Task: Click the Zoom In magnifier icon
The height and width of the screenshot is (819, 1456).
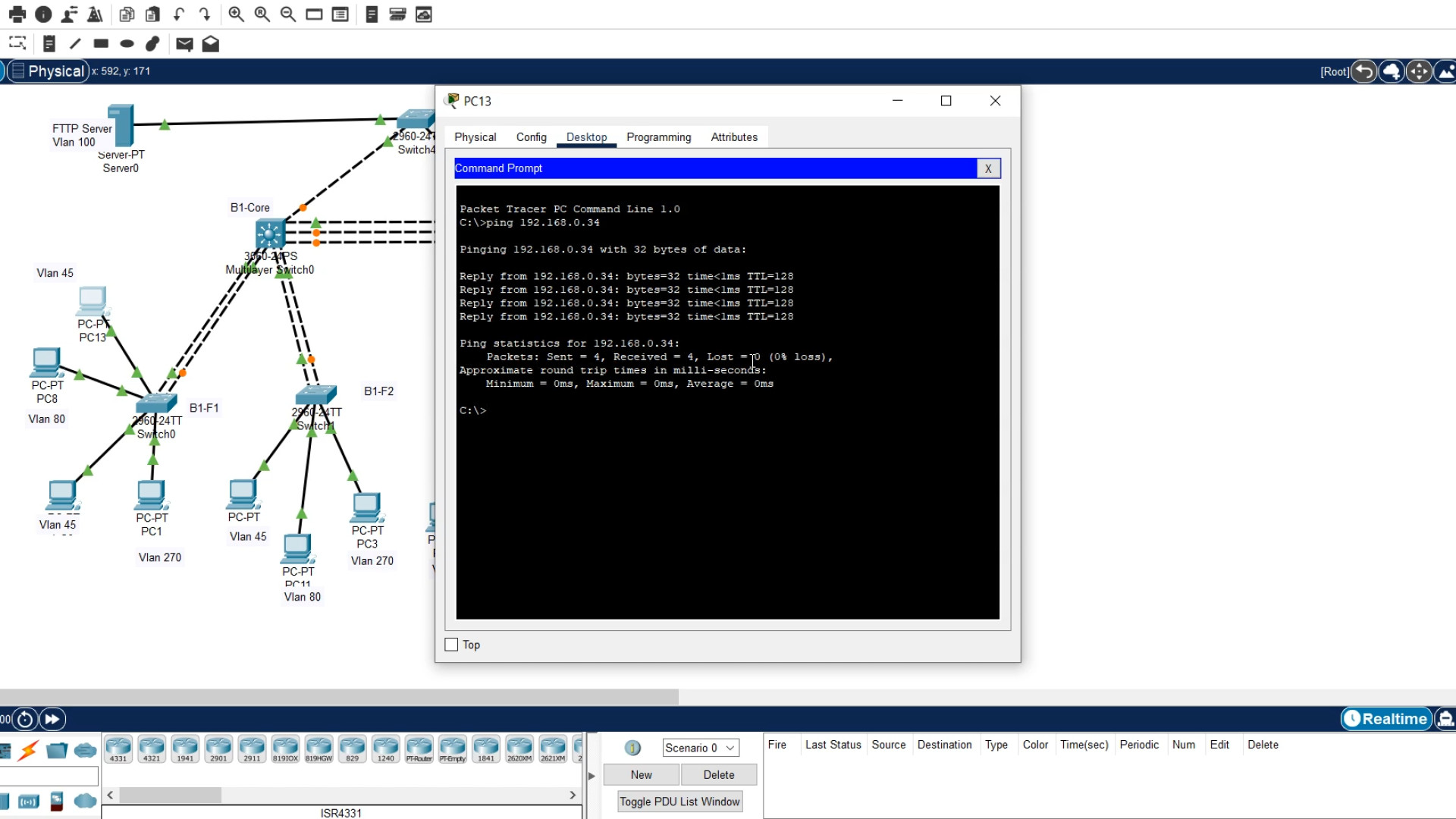Action: 237,14
